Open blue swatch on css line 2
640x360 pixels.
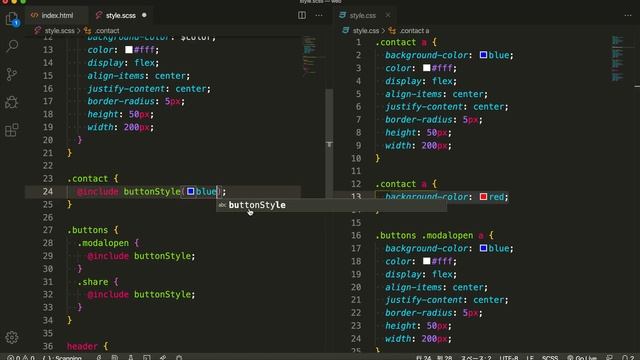(483, 55)
